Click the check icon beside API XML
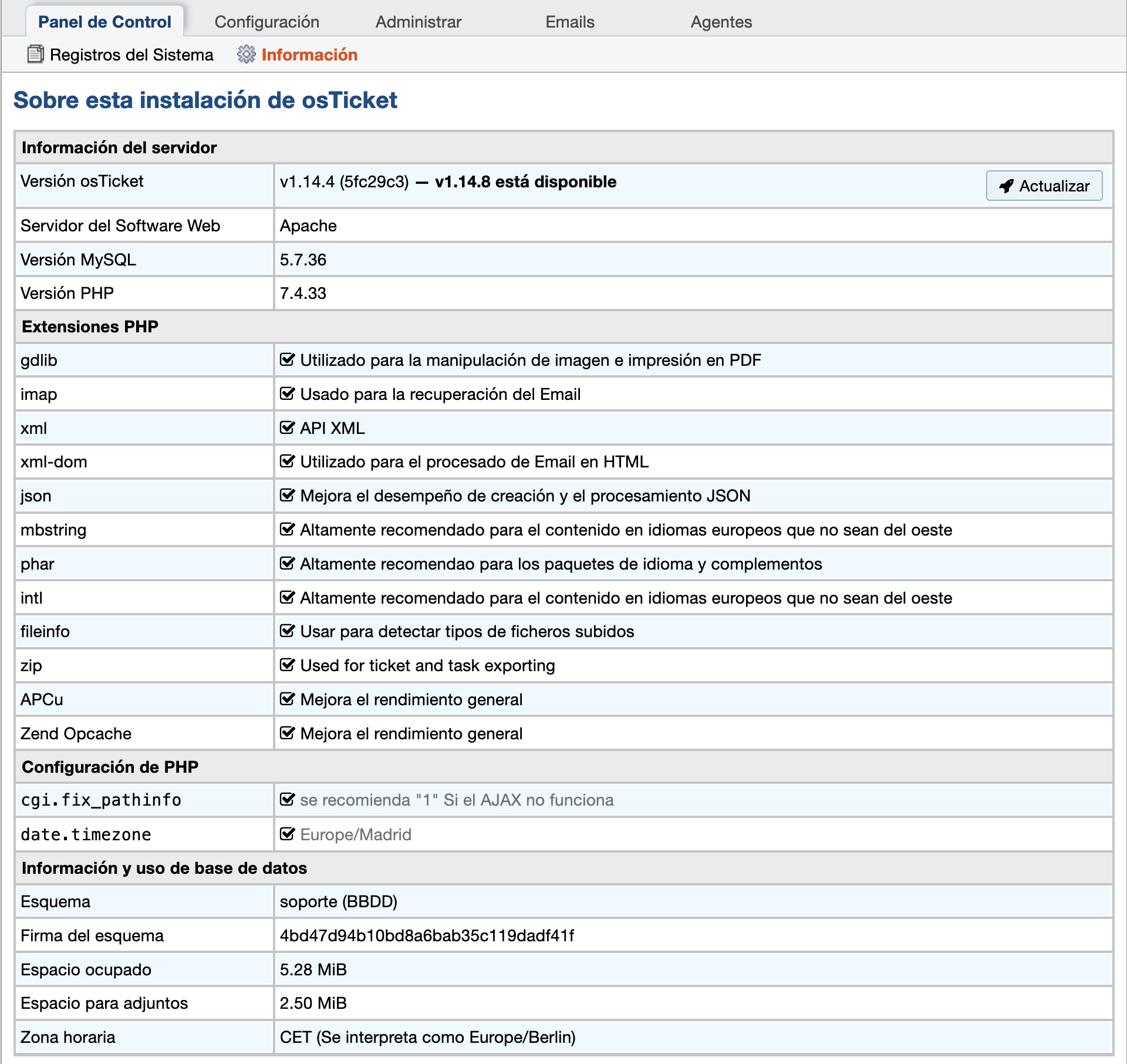The width and height of the screenshot is (1127, 1064). [287, 428]
